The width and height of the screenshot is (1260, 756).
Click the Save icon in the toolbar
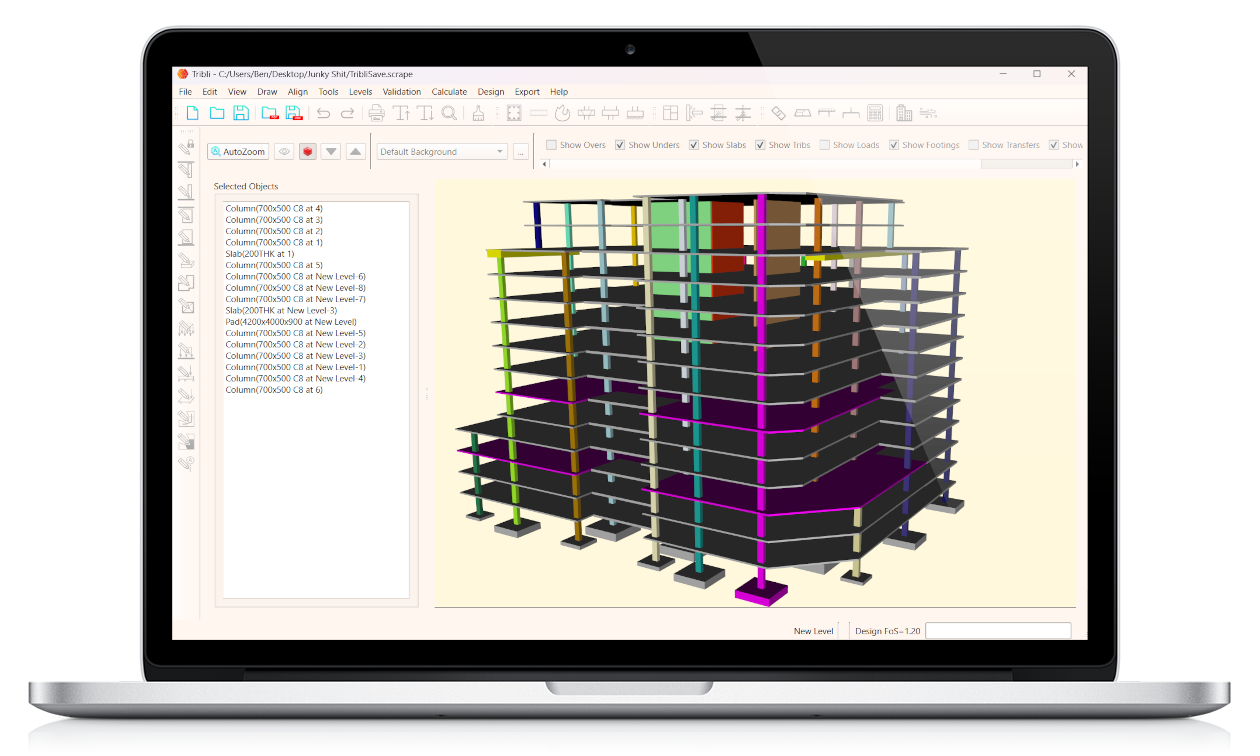point(241,113)
